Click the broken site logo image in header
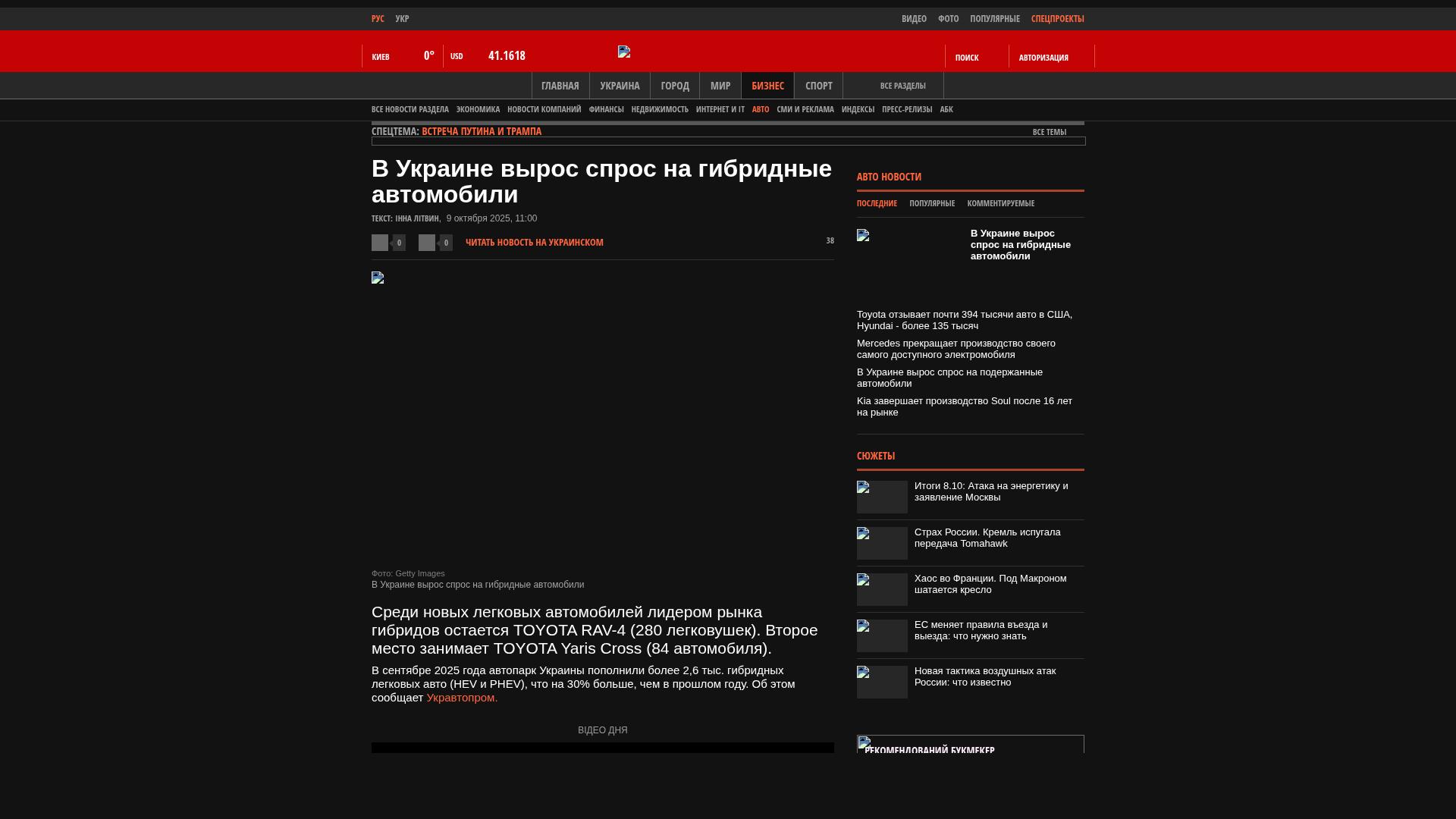This screenshot has height=819, width=1456. click(x=624, y=52)
